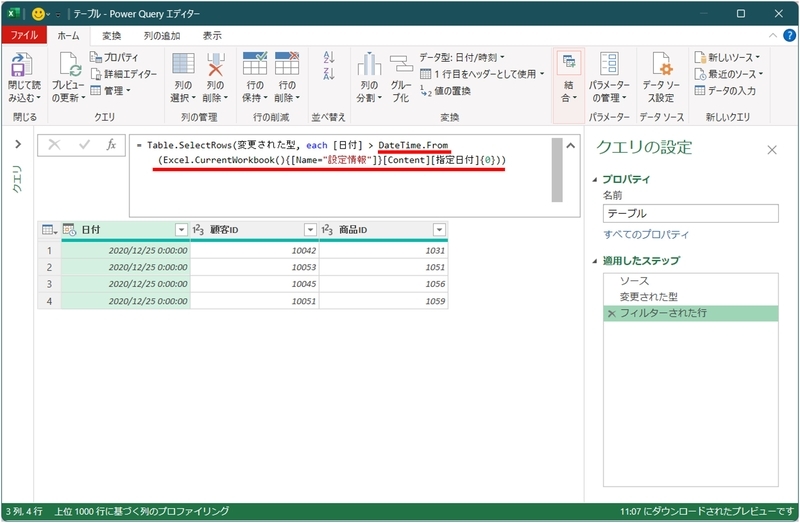
Task: Open the ファイル tab
Action: coord(24,35)
